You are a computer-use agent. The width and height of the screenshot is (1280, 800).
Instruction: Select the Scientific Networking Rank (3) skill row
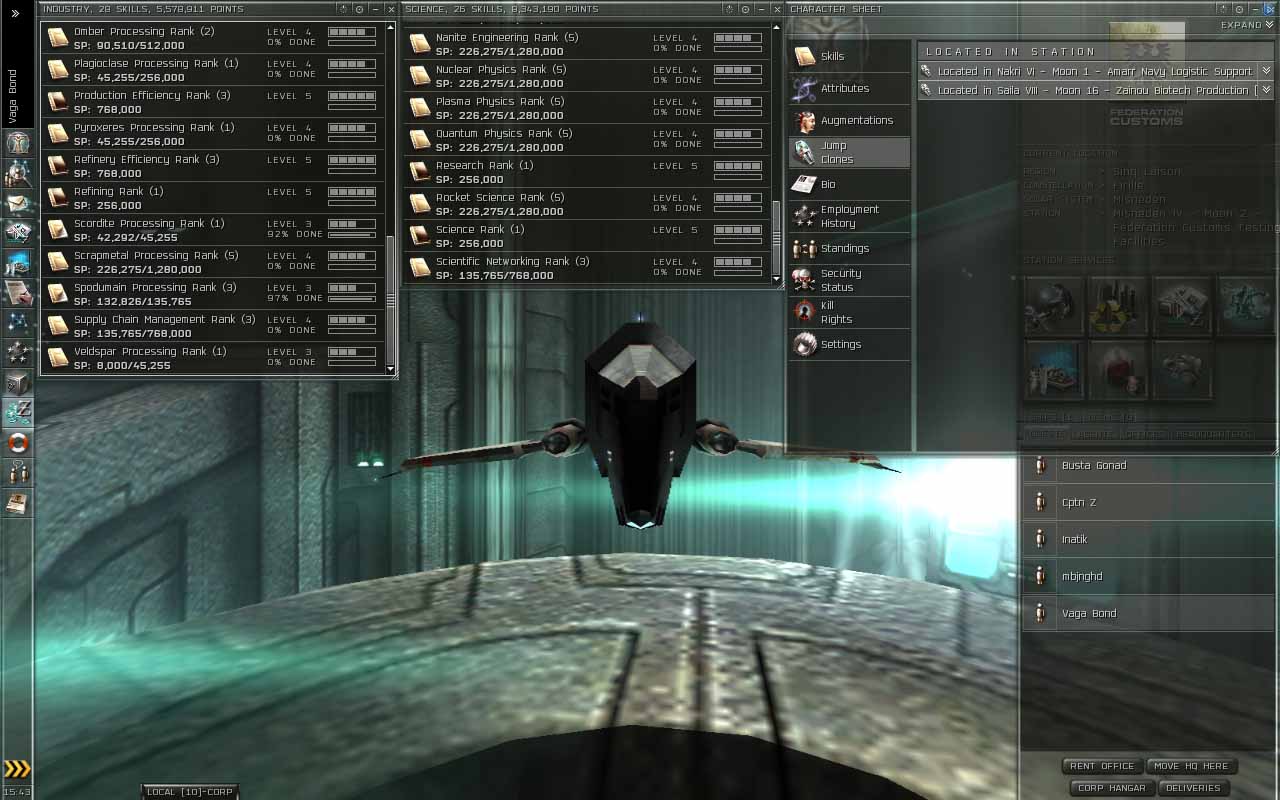click(586, 268)
